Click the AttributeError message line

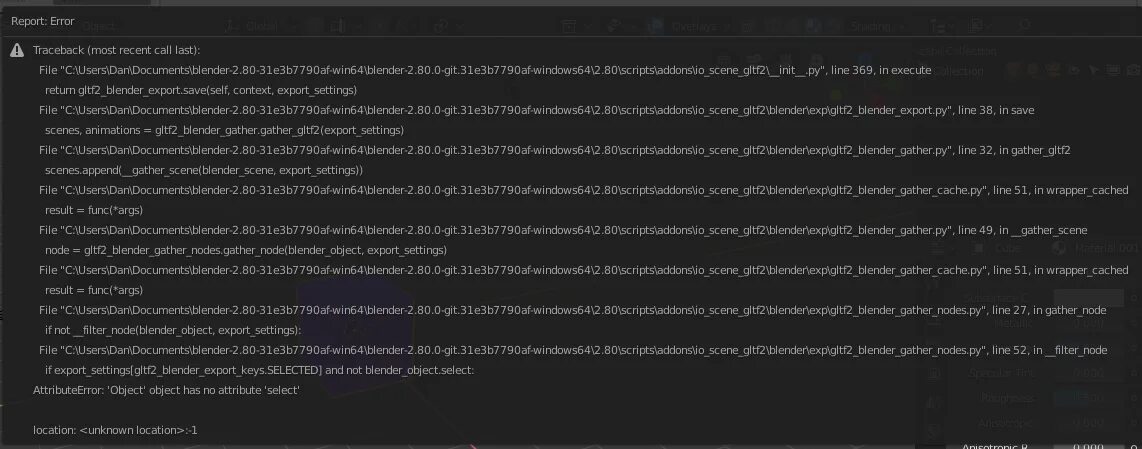pos(166,390)
